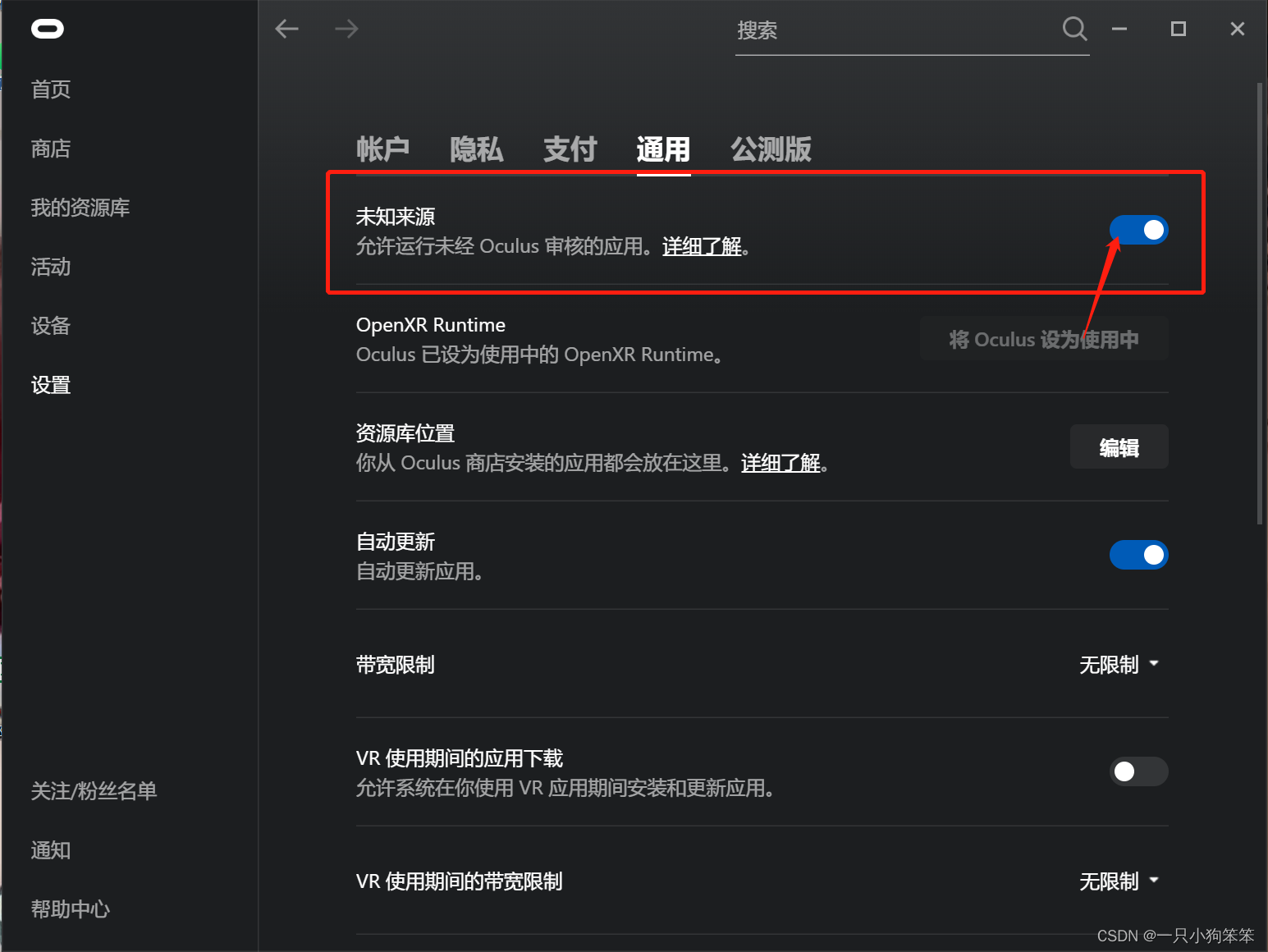Image resolution: width=1268 pixels, height=952 pixels.
Task: Click the back navigation arrow
Action: 286,29
